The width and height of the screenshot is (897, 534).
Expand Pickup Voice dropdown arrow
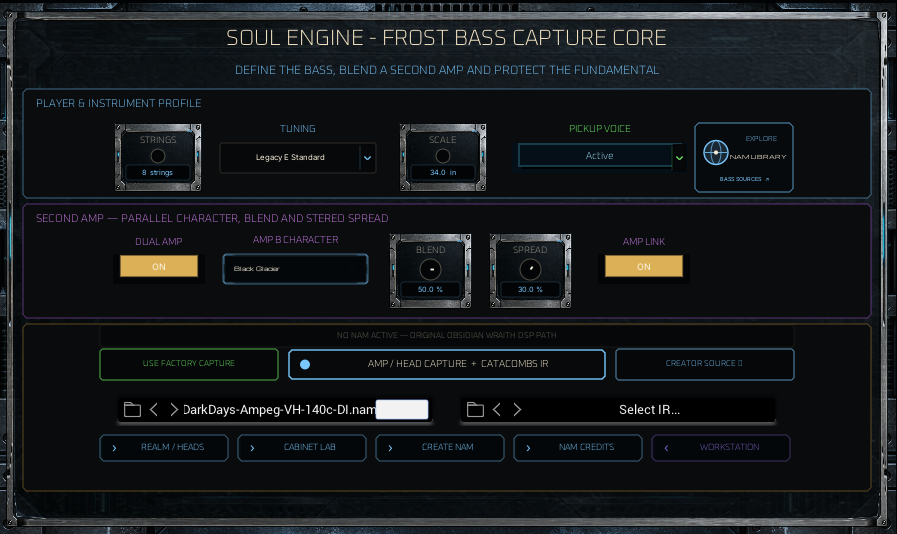coord(679,157)
